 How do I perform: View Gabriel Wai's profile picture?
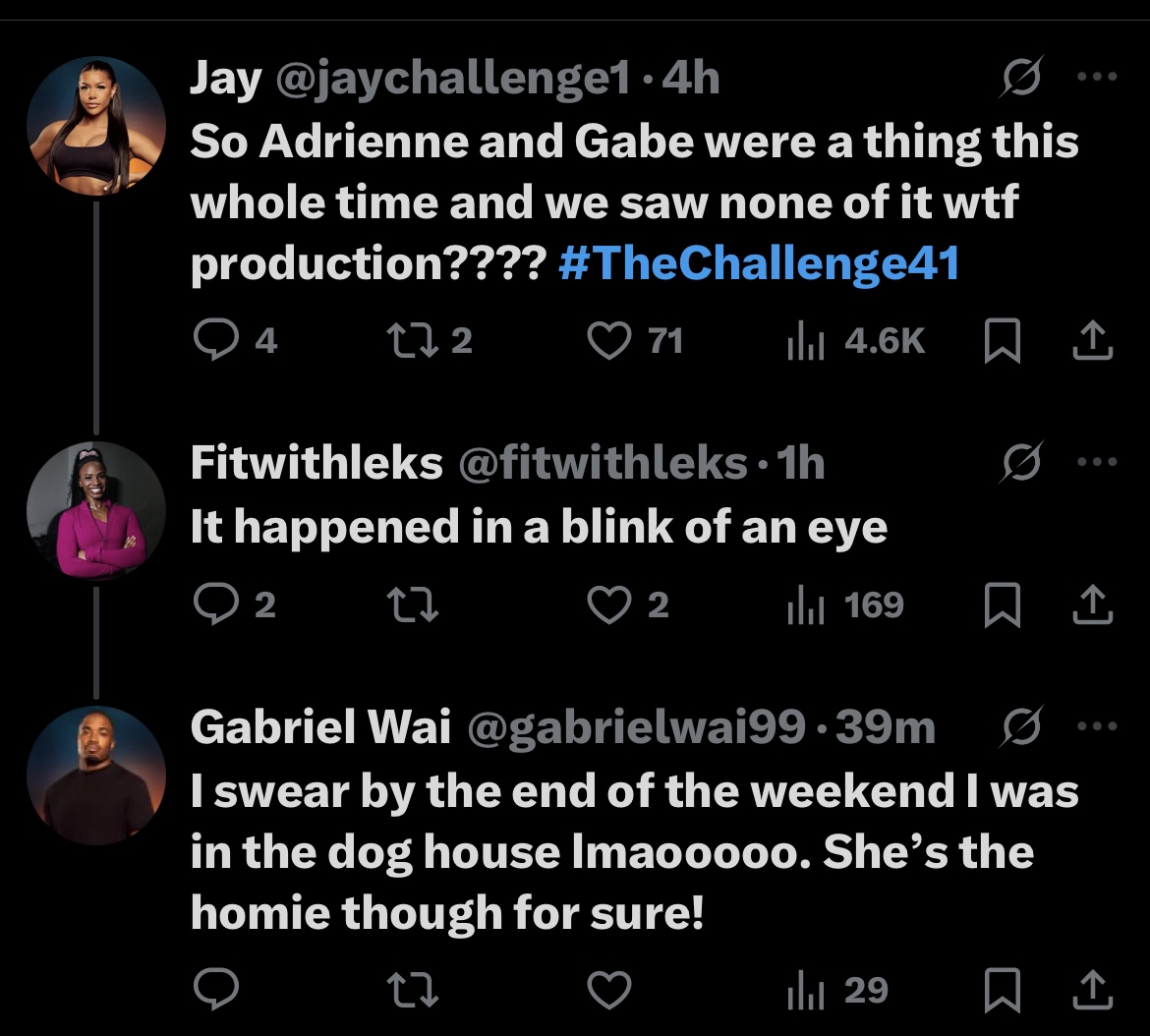point(96,775)
